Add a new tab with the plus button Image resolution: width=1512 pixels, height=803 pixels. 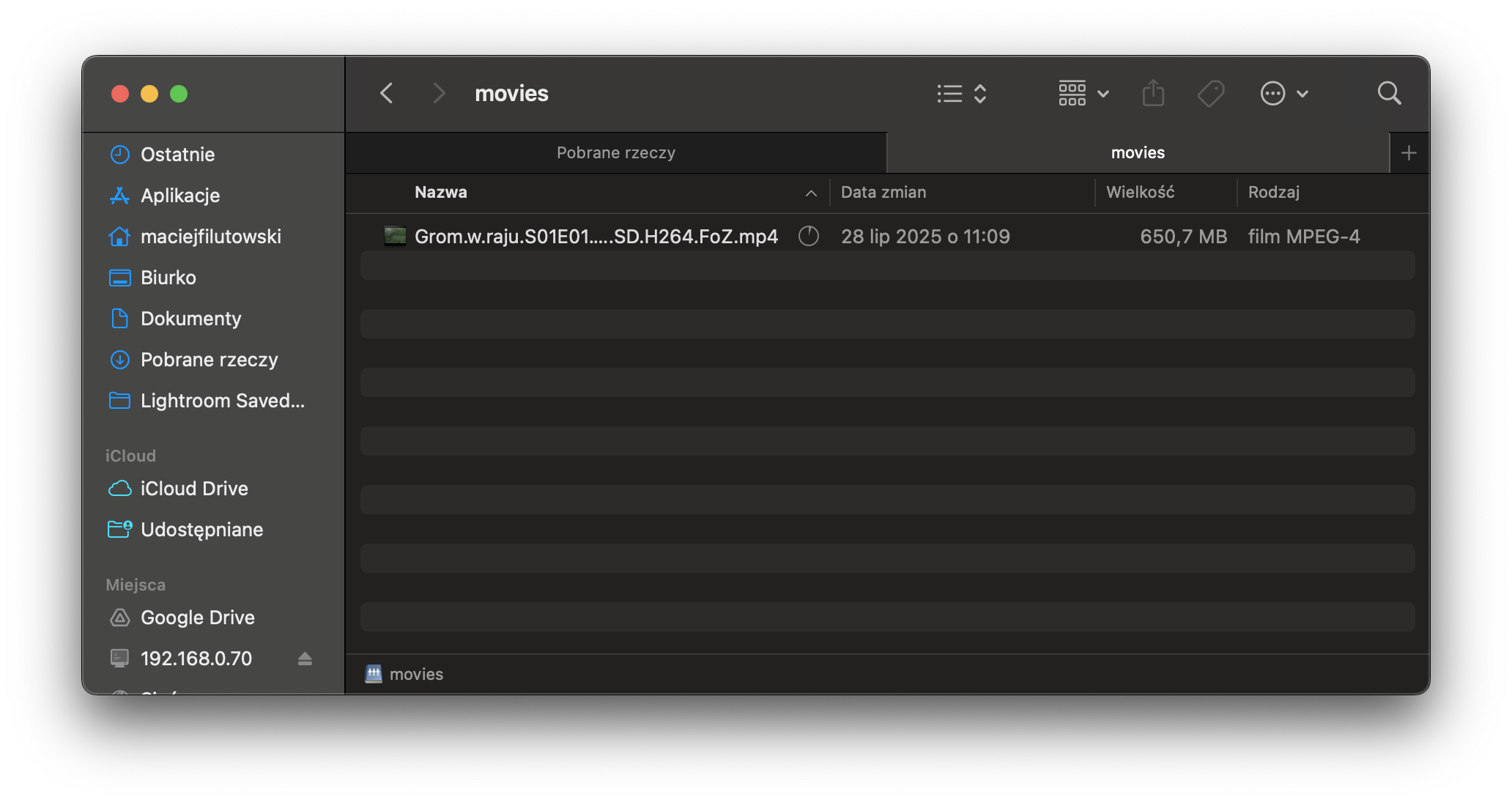click(1408, 152)
